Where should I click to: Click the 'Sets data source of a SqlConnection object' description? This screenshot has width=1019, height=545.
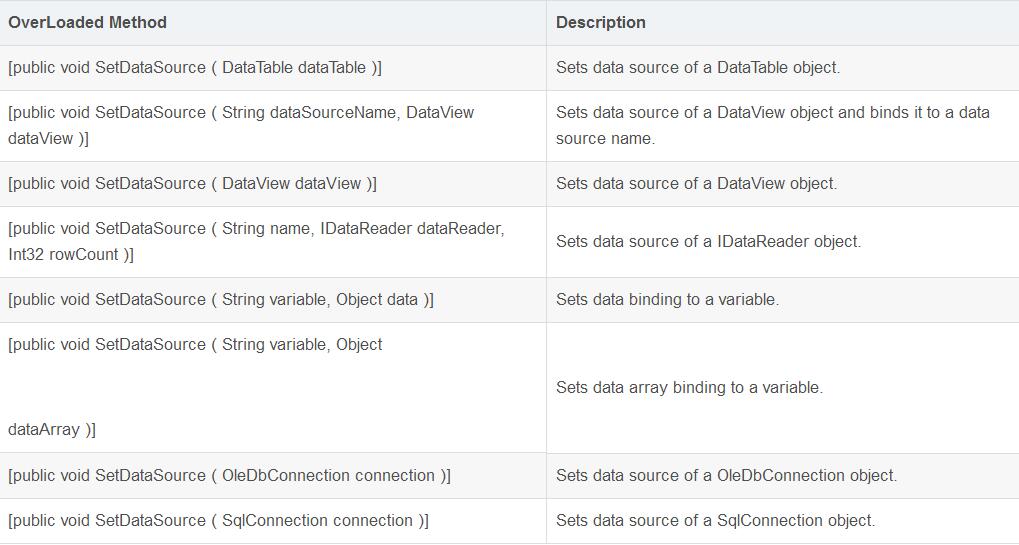click(715, 521)
